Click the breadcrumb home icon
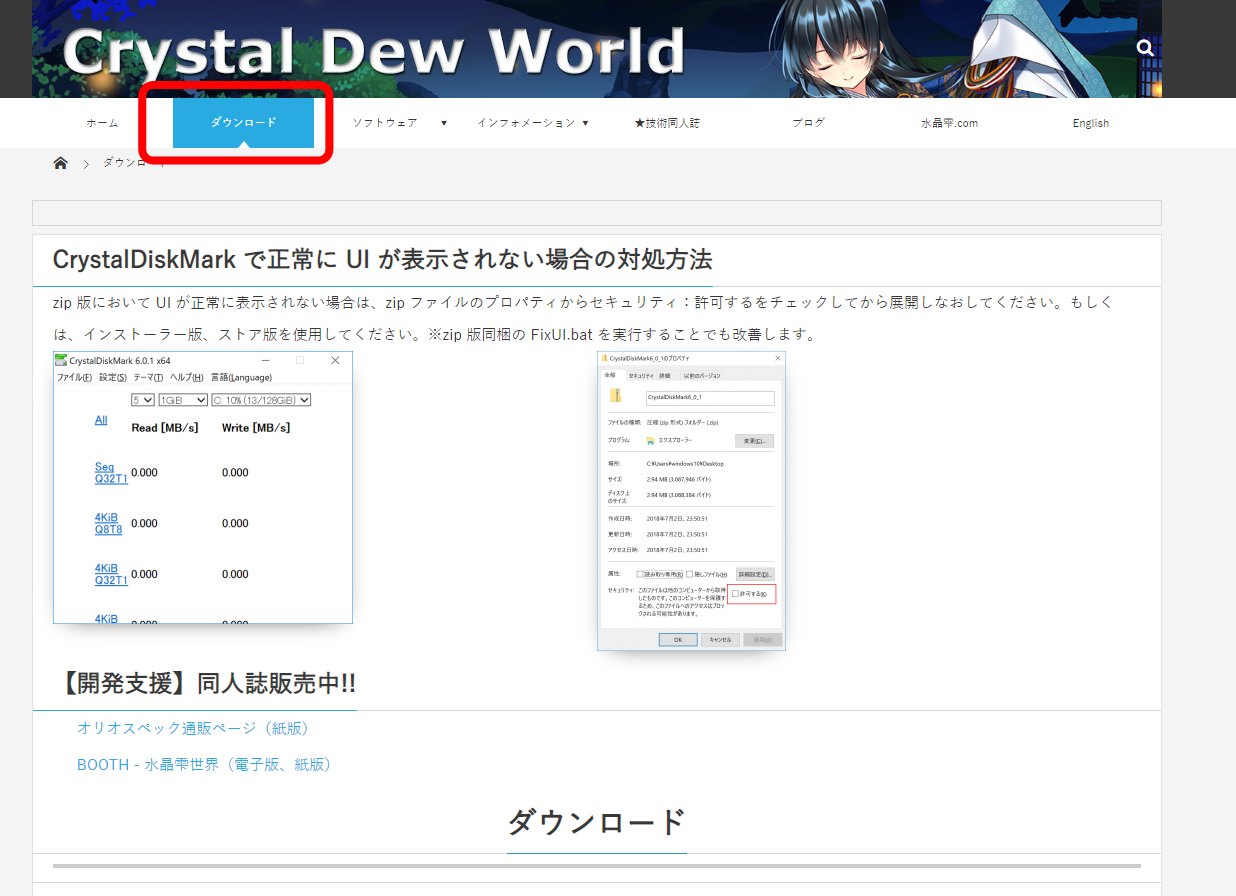 (60, 163)
